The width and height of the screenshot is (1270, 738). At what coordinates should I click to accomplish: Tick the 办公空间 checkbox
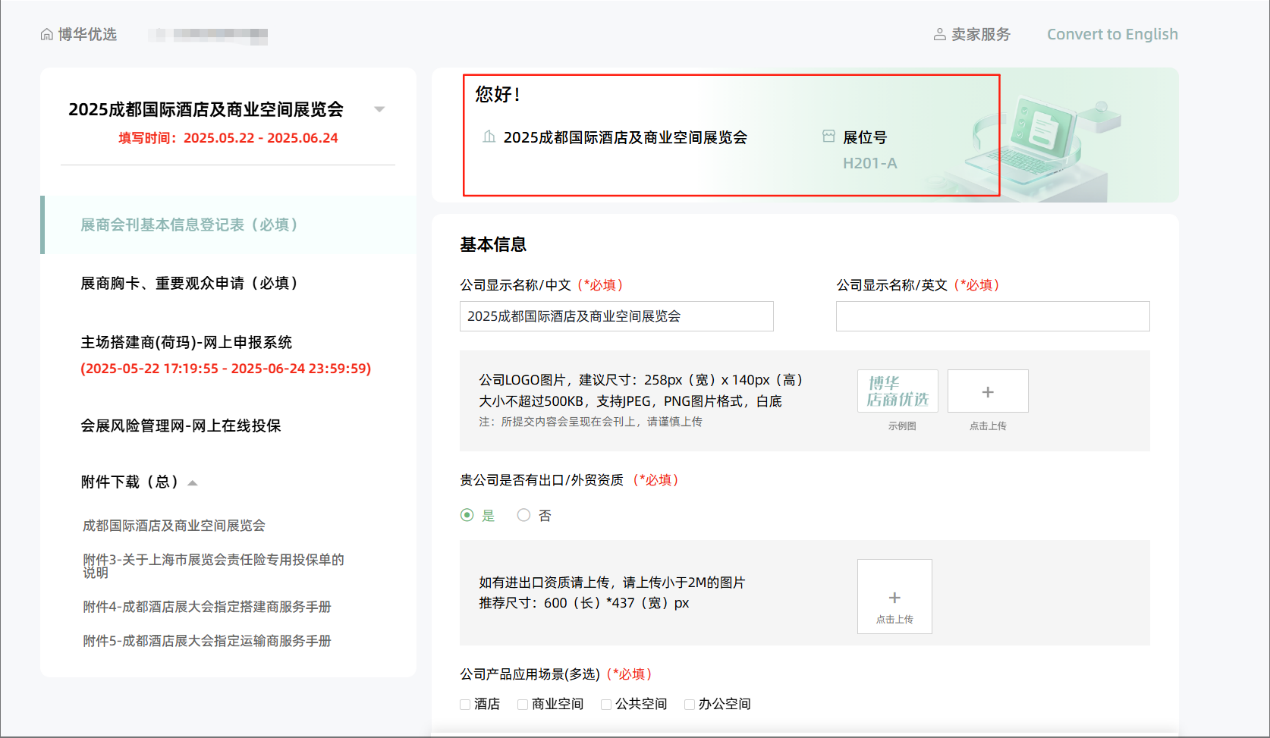(689, 704)
